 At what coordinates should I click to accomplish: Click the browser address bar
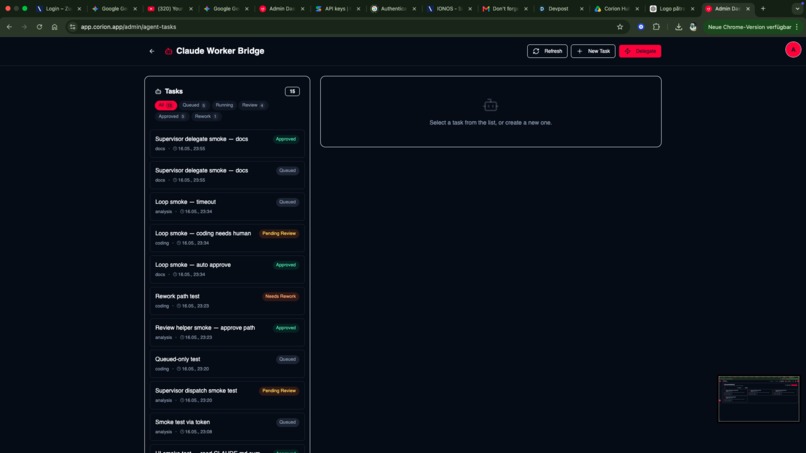coord(344,27)
